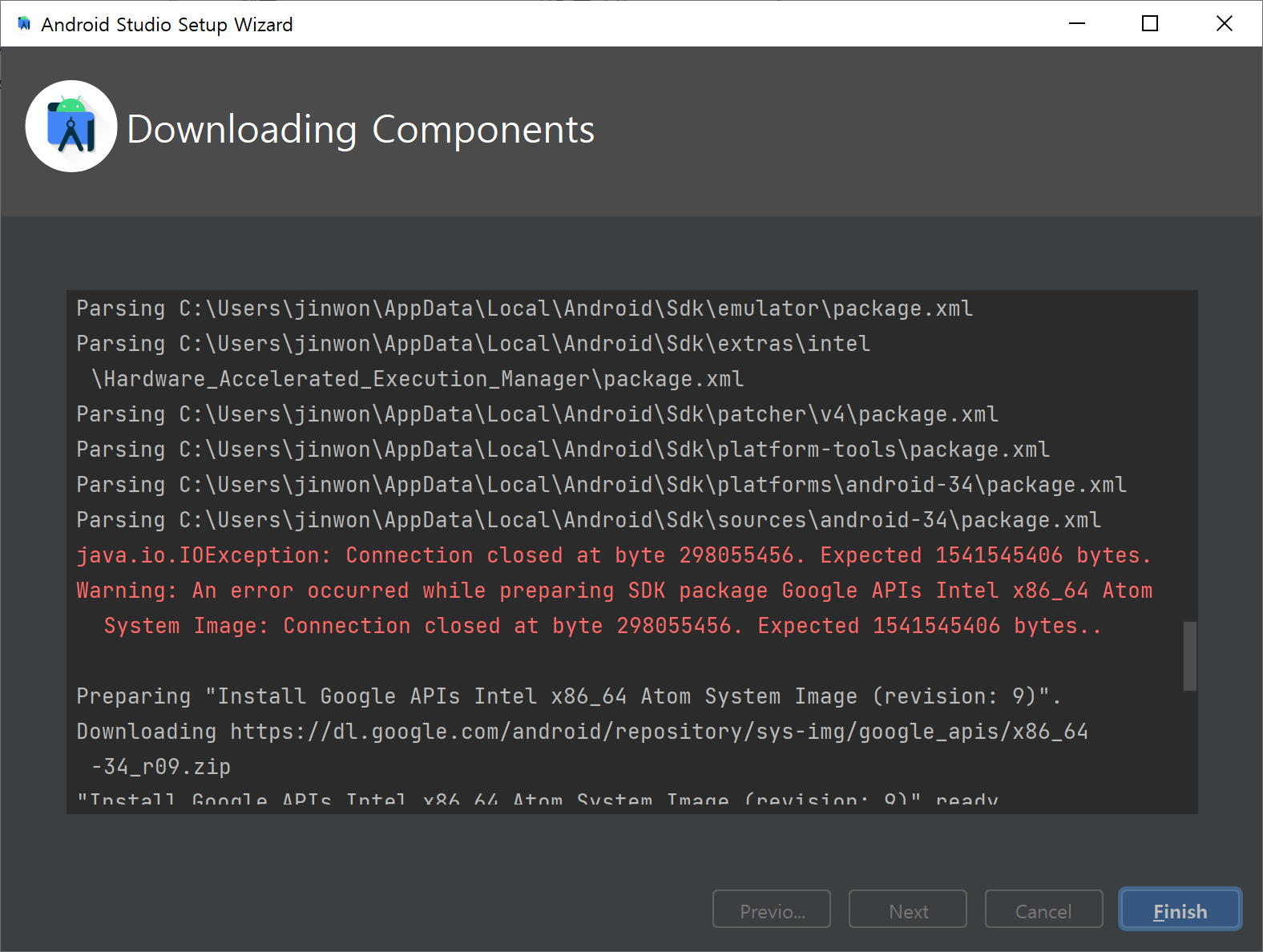The image size is (1263, 952).
Task: Minimize the Setup Wizard window
Action: tap(1076, 24)
